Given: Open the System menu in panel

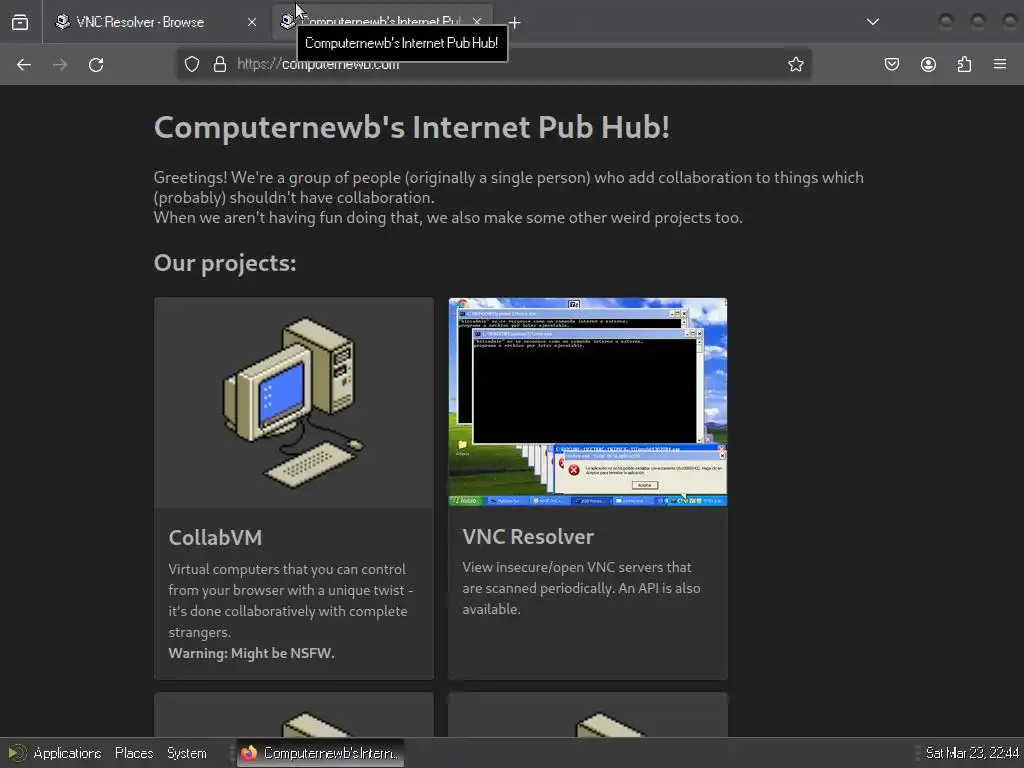Looking at the screenshot, I should click(187, 753).
